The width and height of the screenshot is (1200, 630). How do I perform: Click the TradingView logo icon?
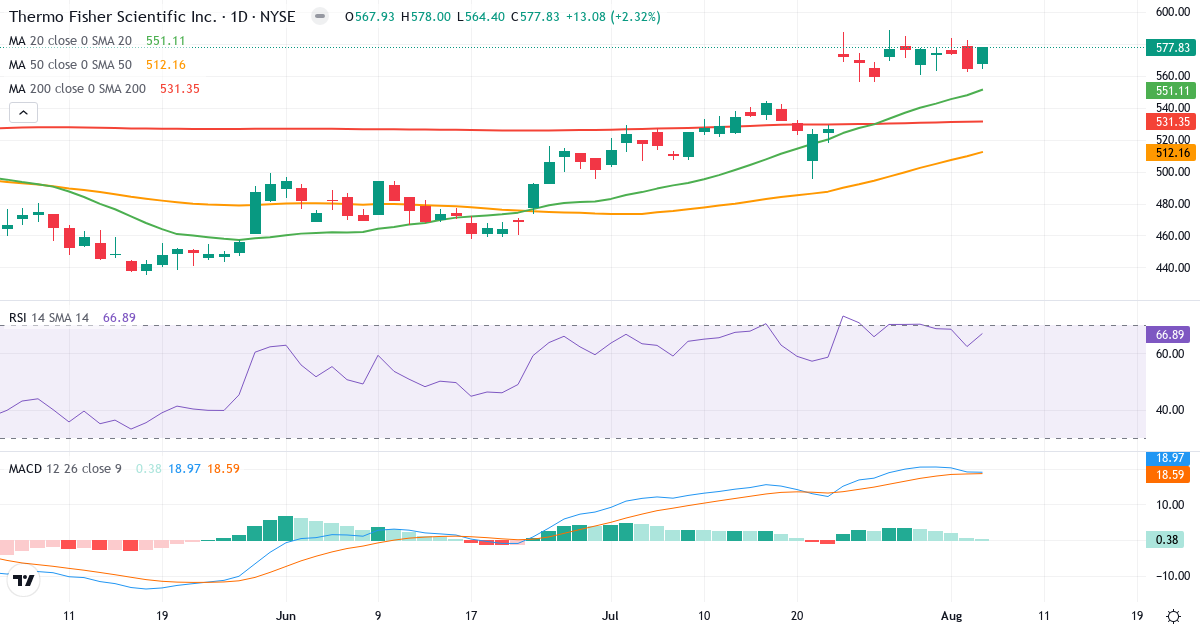tap(24, 580)
